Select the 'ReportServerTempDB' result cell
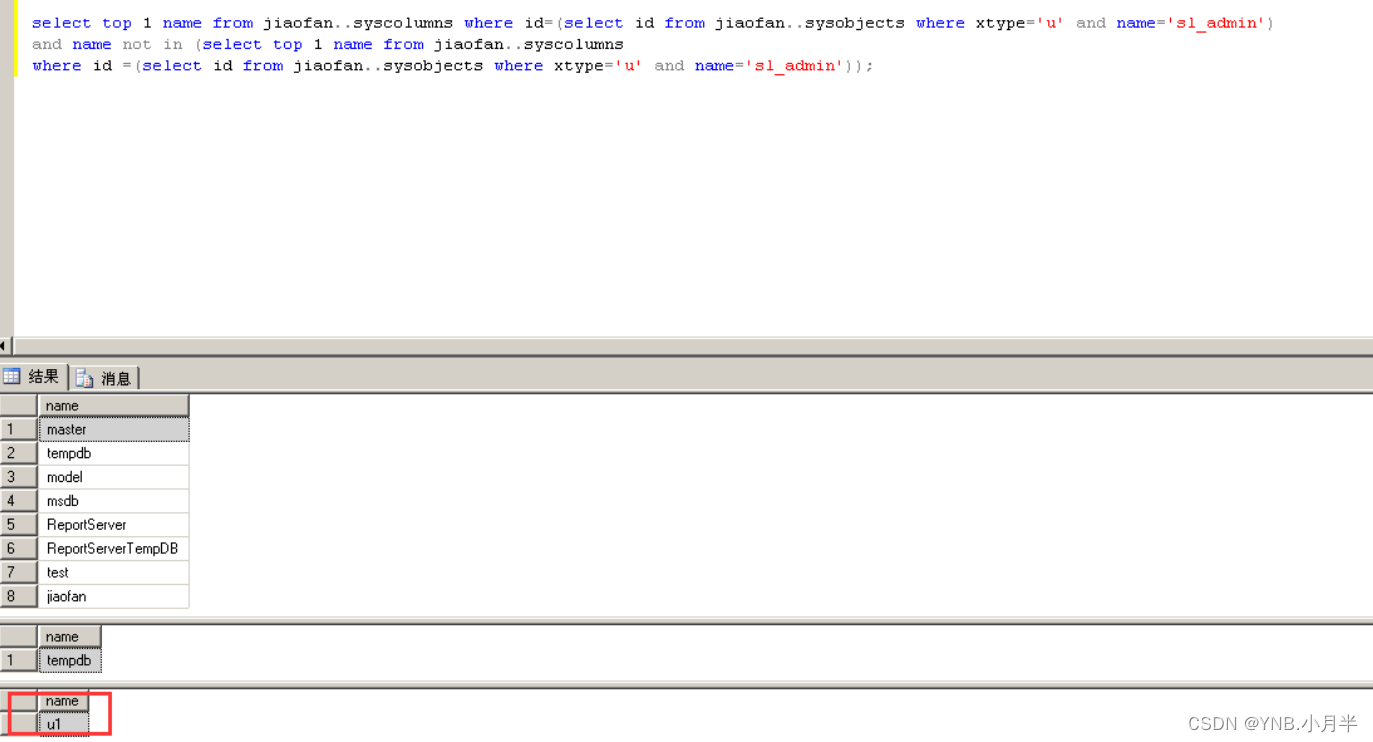Viewport: 1373px width, 742px height. pyautogui.click(x=113, y=549)
